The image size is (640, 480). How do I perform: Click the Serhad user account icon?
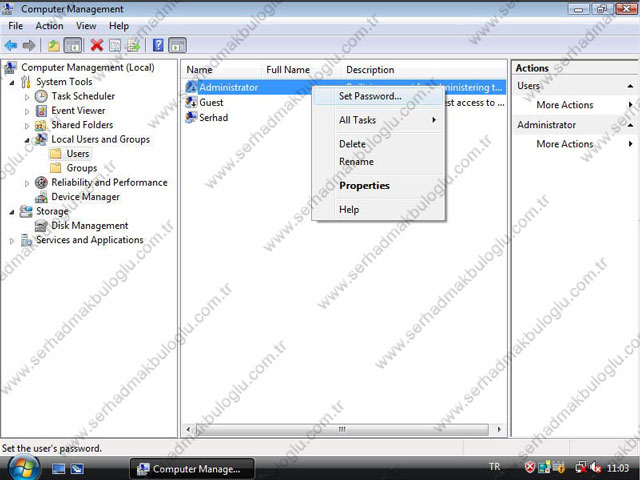click(x=191, y=118)
